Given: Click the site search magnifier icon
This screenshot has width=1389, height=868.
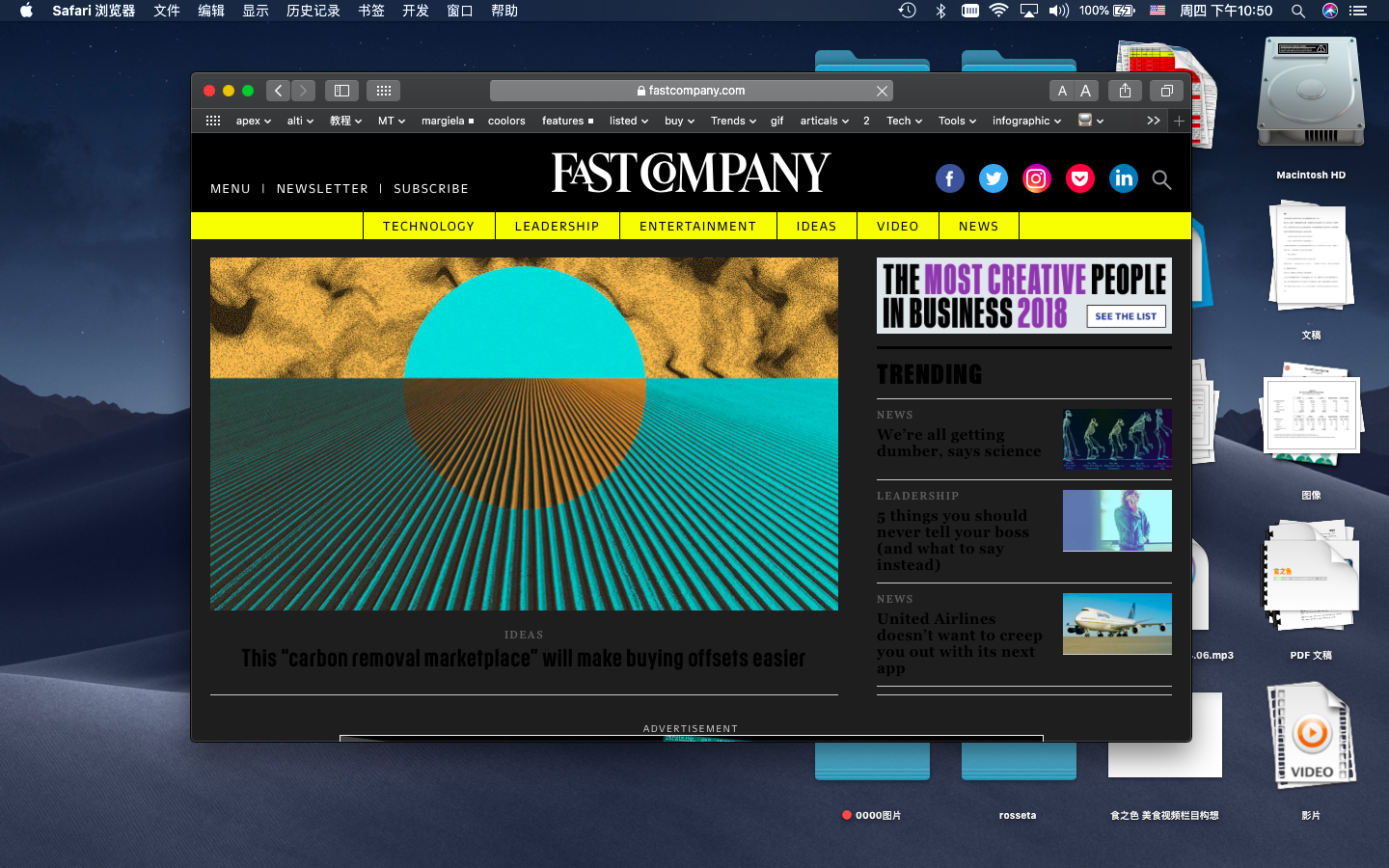Looking at the screenshot, I should click(1161, 179).
